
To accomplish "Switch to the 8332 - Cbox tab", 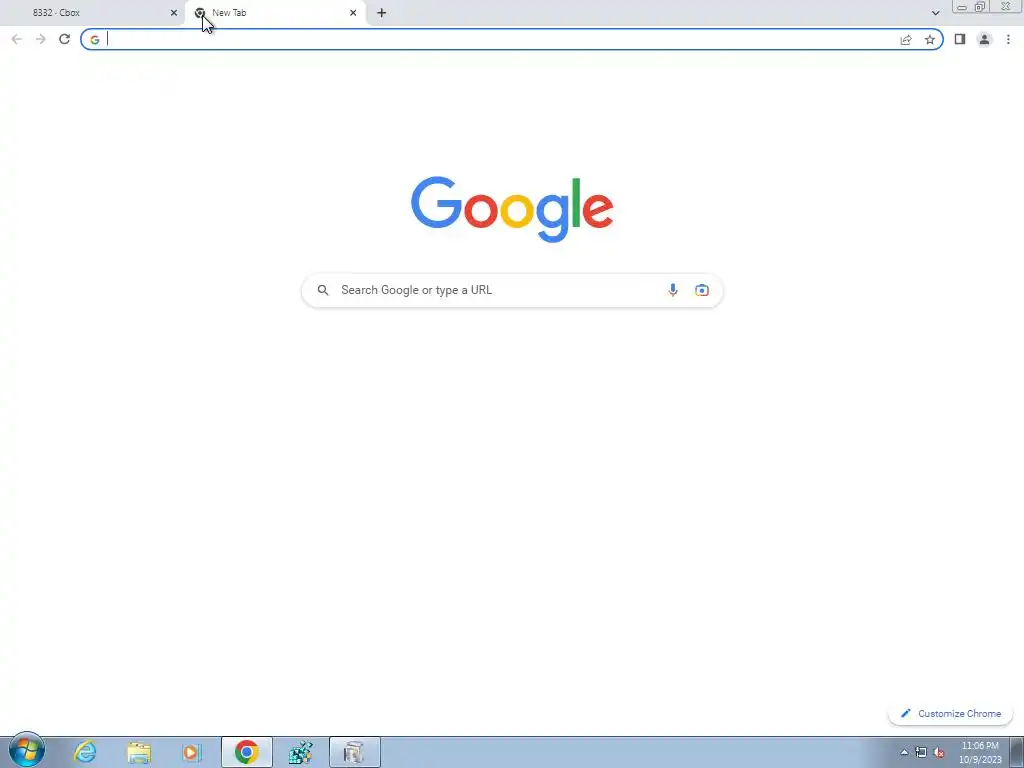I will click(x=91, y=12).
